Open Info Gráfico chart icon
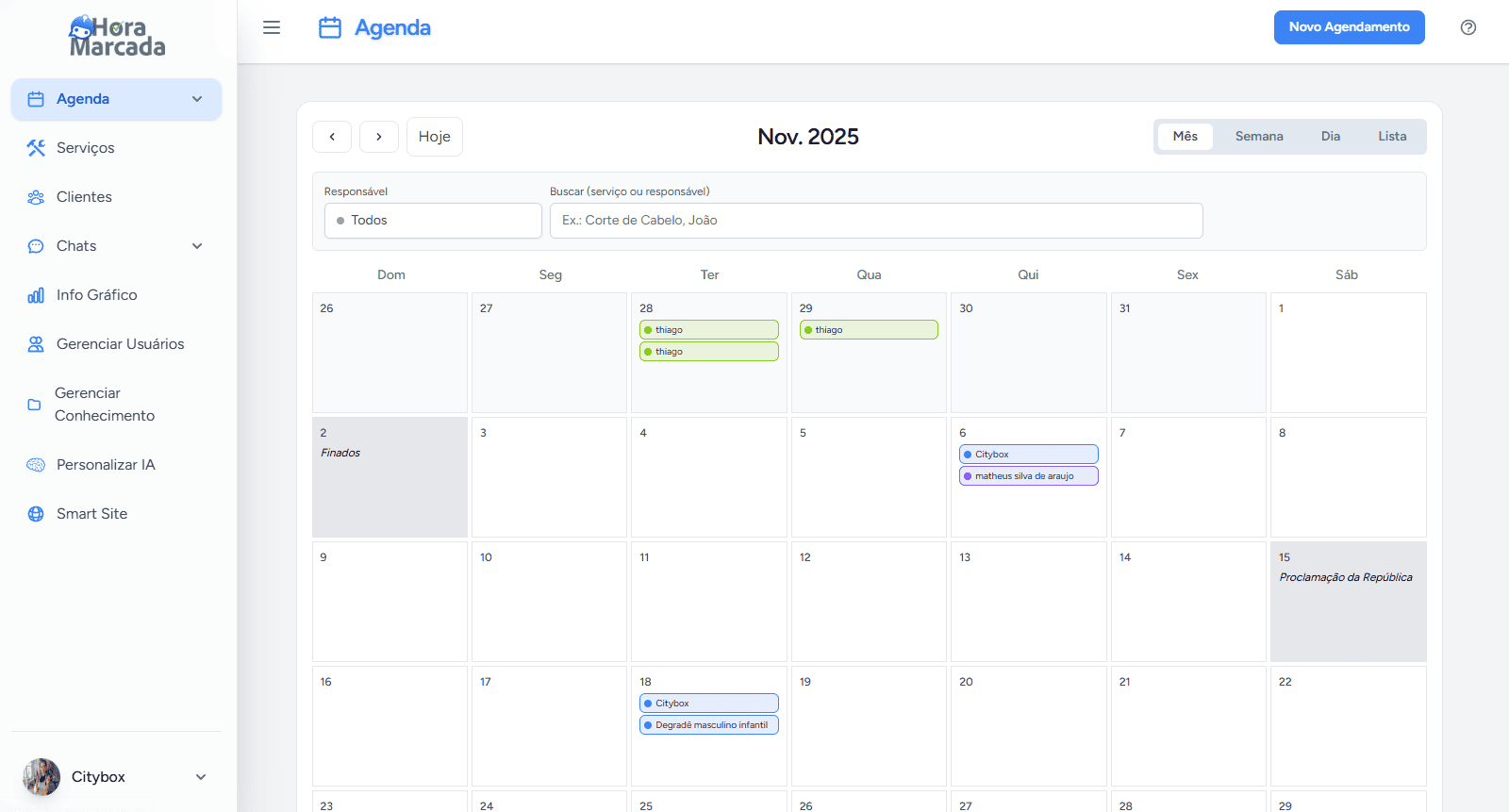 (36, 295)
